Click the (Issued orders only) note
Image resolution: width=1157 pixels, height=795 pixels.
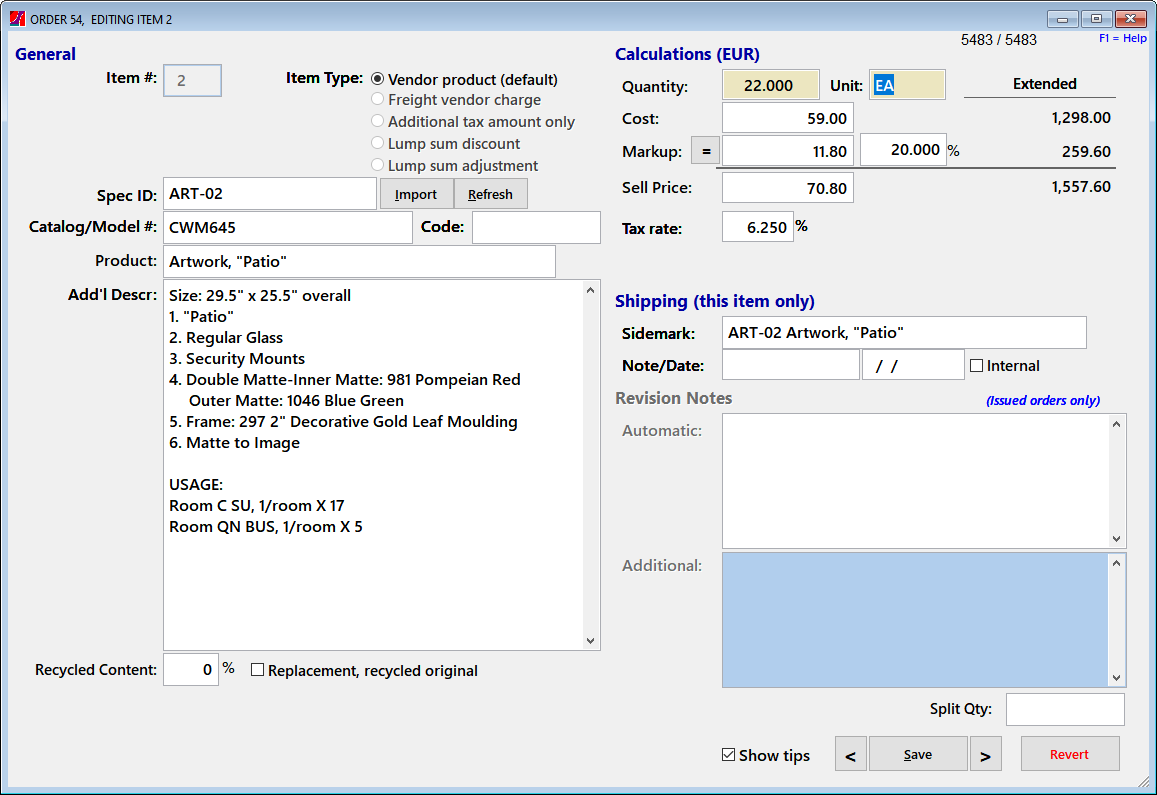pos(1043,400)
